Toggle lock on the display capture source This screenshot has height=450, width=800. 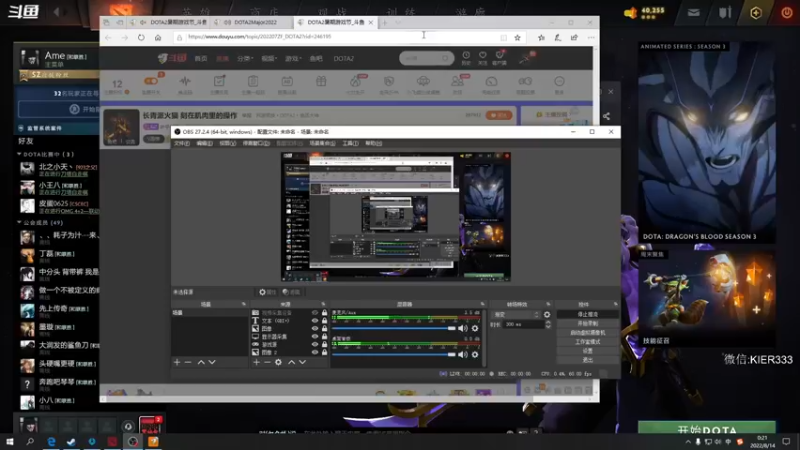tap(324, 337)
